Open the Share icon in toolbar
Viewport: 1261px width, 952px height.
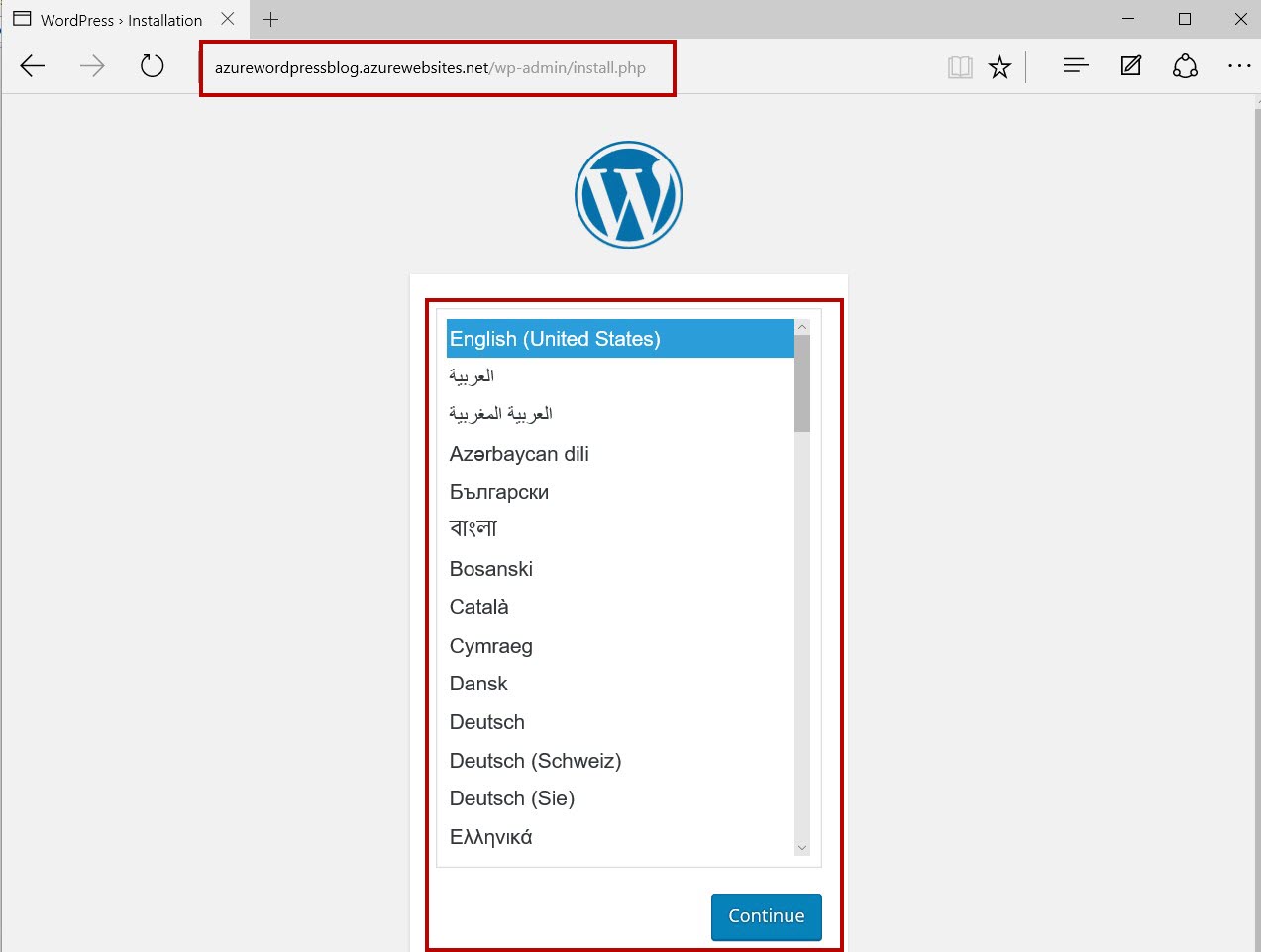(x=1185, y=66)
